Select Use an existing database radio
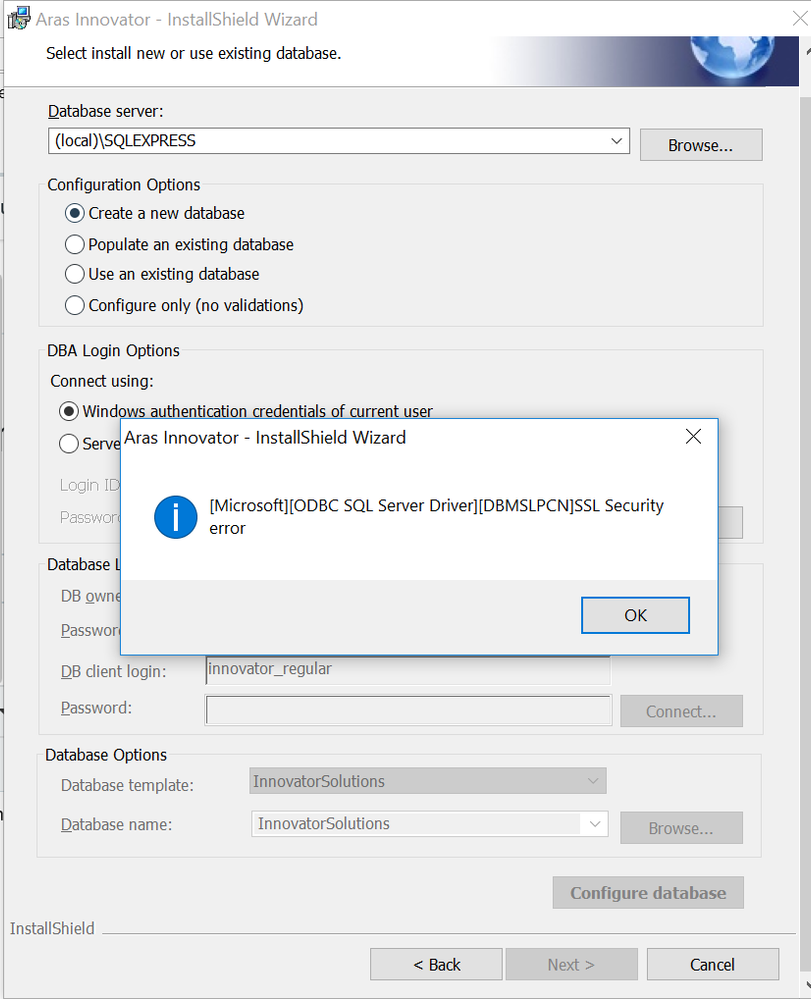 (75, 274)
